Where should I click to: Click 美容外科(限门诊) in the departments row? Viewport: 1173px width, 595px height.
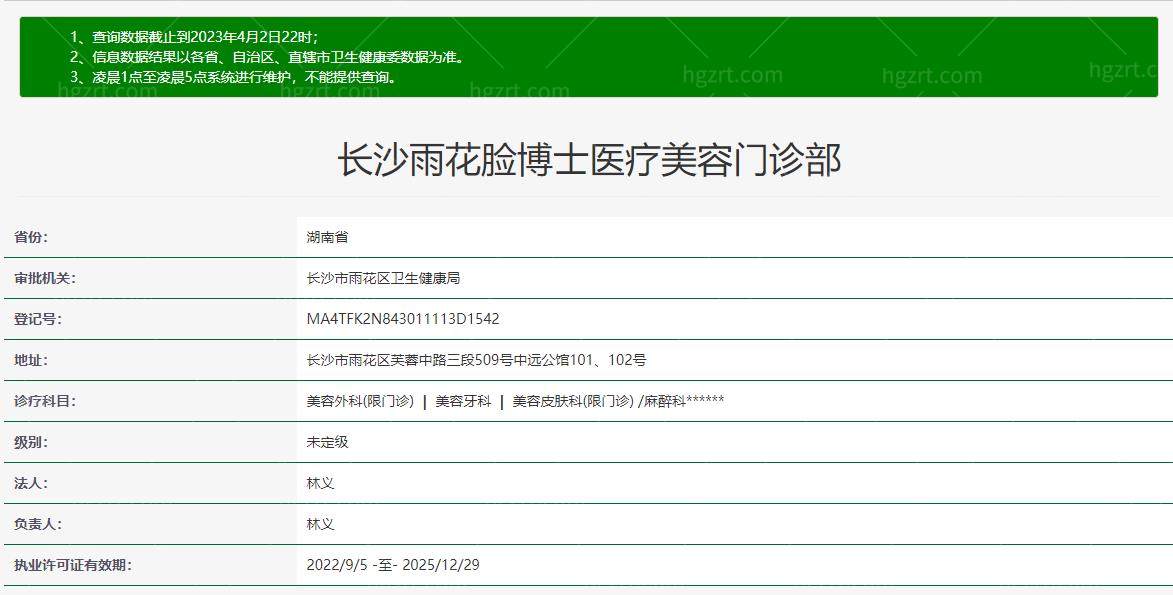point(360,401)
